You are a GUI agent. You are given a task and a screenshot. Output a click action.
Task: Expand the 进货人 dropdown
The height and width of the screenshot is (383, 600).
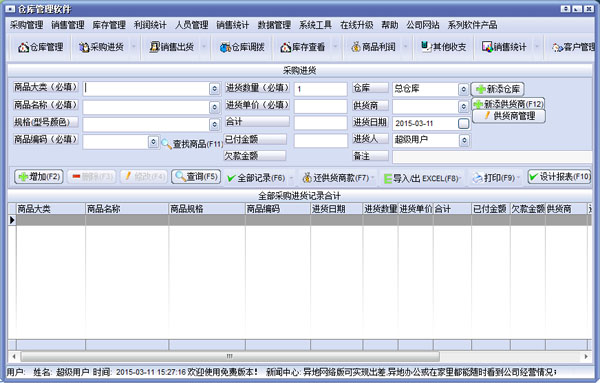pos(464,140)
